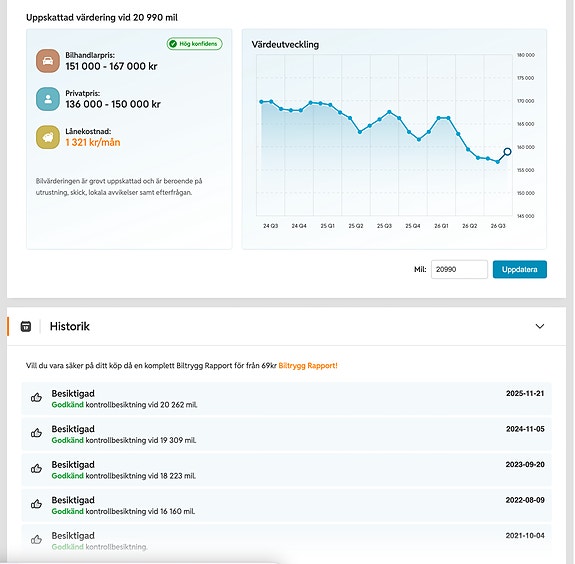575x564 pixels.
Task: Open the Besiktigad entry at 16 160 mil
Action: tap(286, 505)
